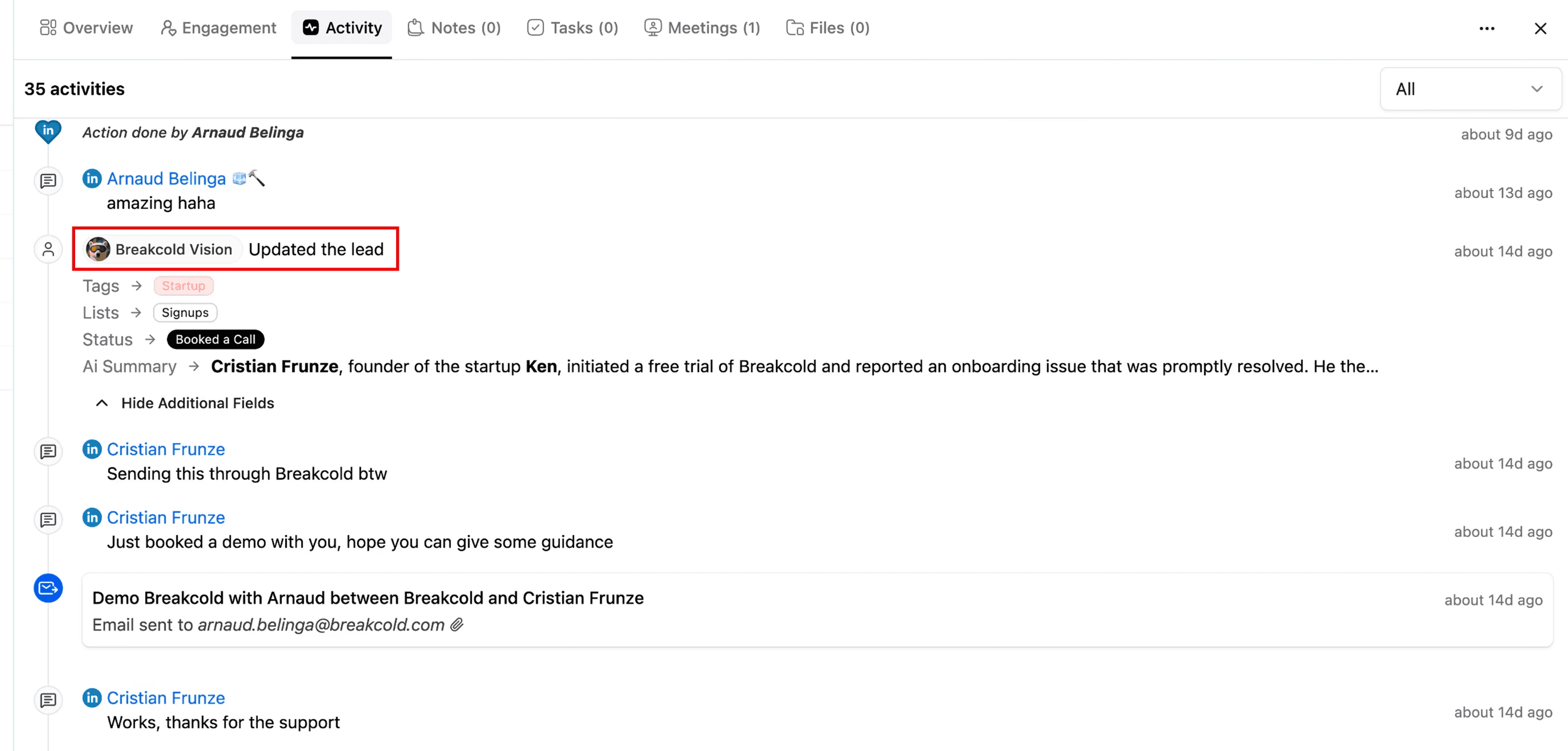The image size is (1568, 751).
Task: View the Meetings tab
Action: point(702,27)
